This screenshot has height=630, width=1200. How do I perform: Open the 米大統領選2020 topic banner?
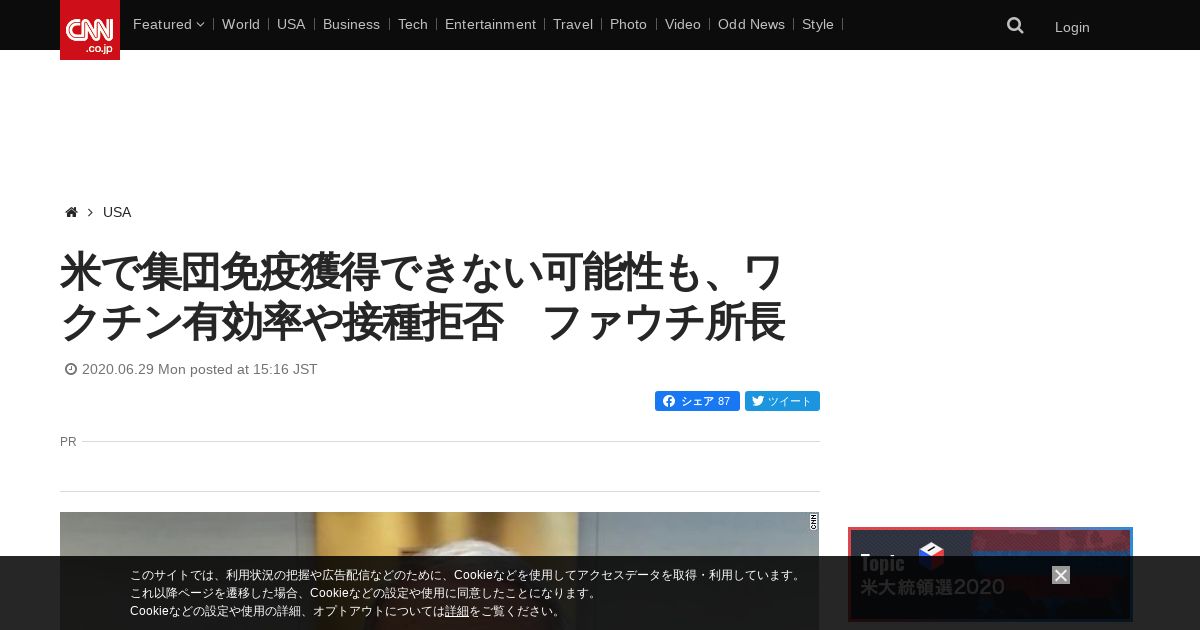(x=990, y=575)
